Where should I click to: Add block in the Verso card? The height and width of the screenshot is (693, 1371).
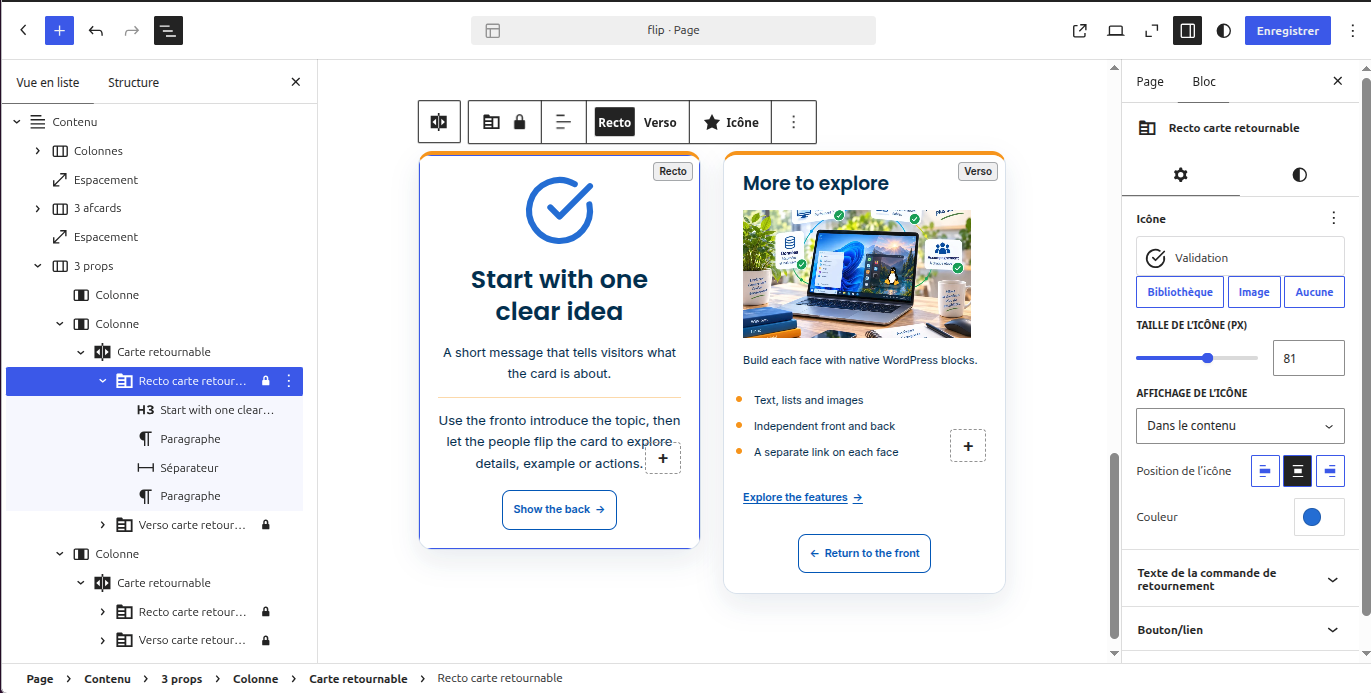[x=968, y=446]
